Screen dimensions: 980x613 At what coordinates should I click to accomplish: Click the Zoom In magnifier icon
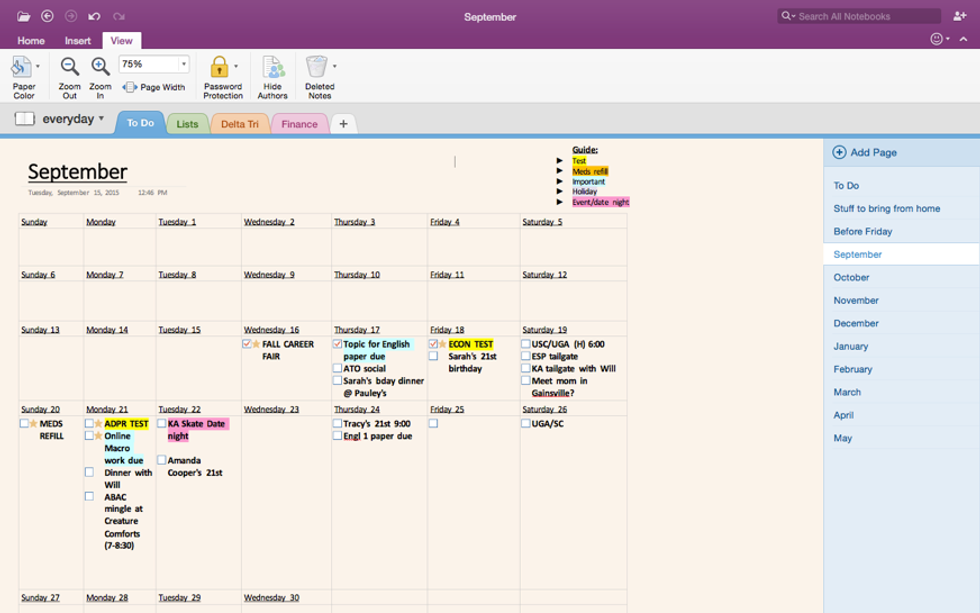coord(100,67)
